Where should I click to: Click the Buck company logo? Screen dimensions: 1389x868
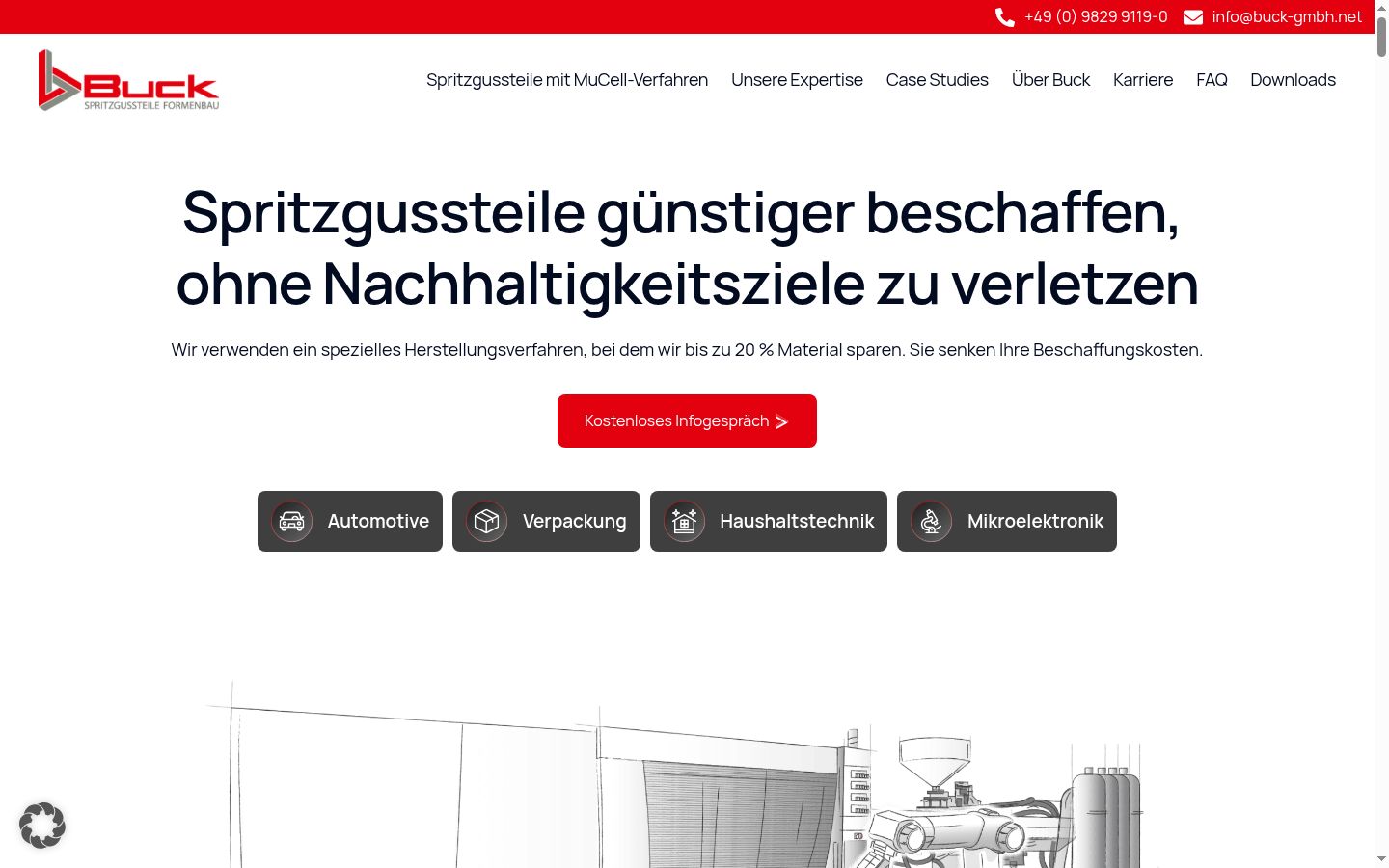point(128,80)
